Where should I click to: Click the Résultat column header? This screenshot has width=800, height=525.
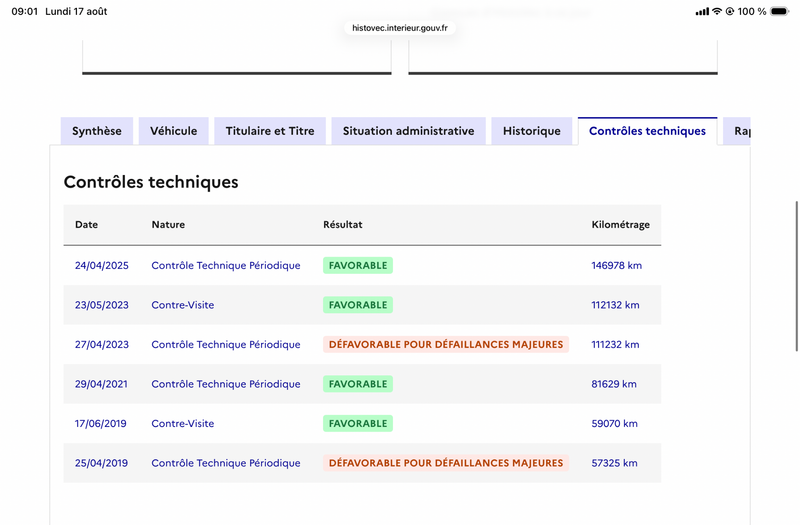(343, 224)
